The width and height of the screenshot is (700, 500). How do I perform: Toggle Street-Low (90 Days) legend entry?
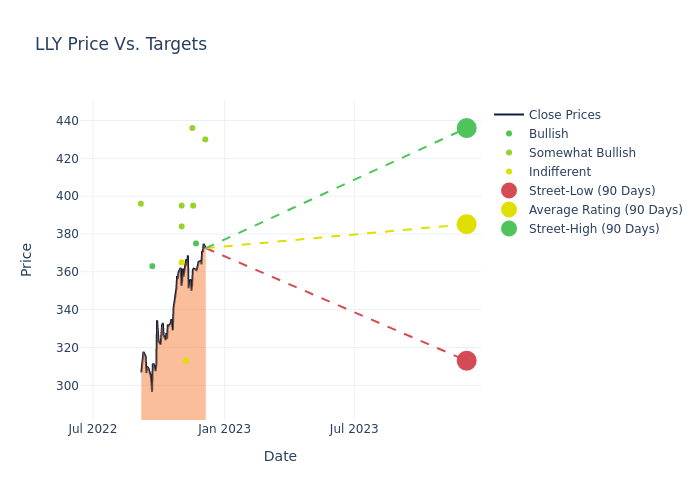point(591,191)
